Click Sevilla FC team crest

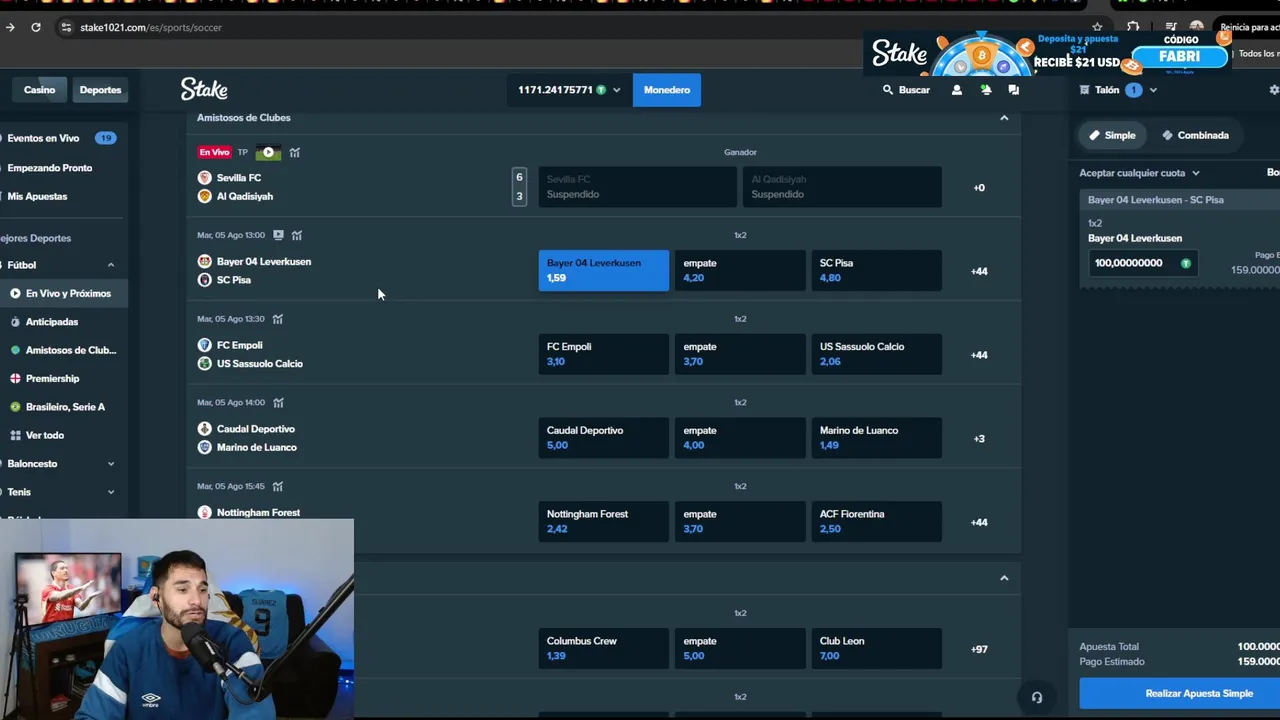(x=205, y=178)
